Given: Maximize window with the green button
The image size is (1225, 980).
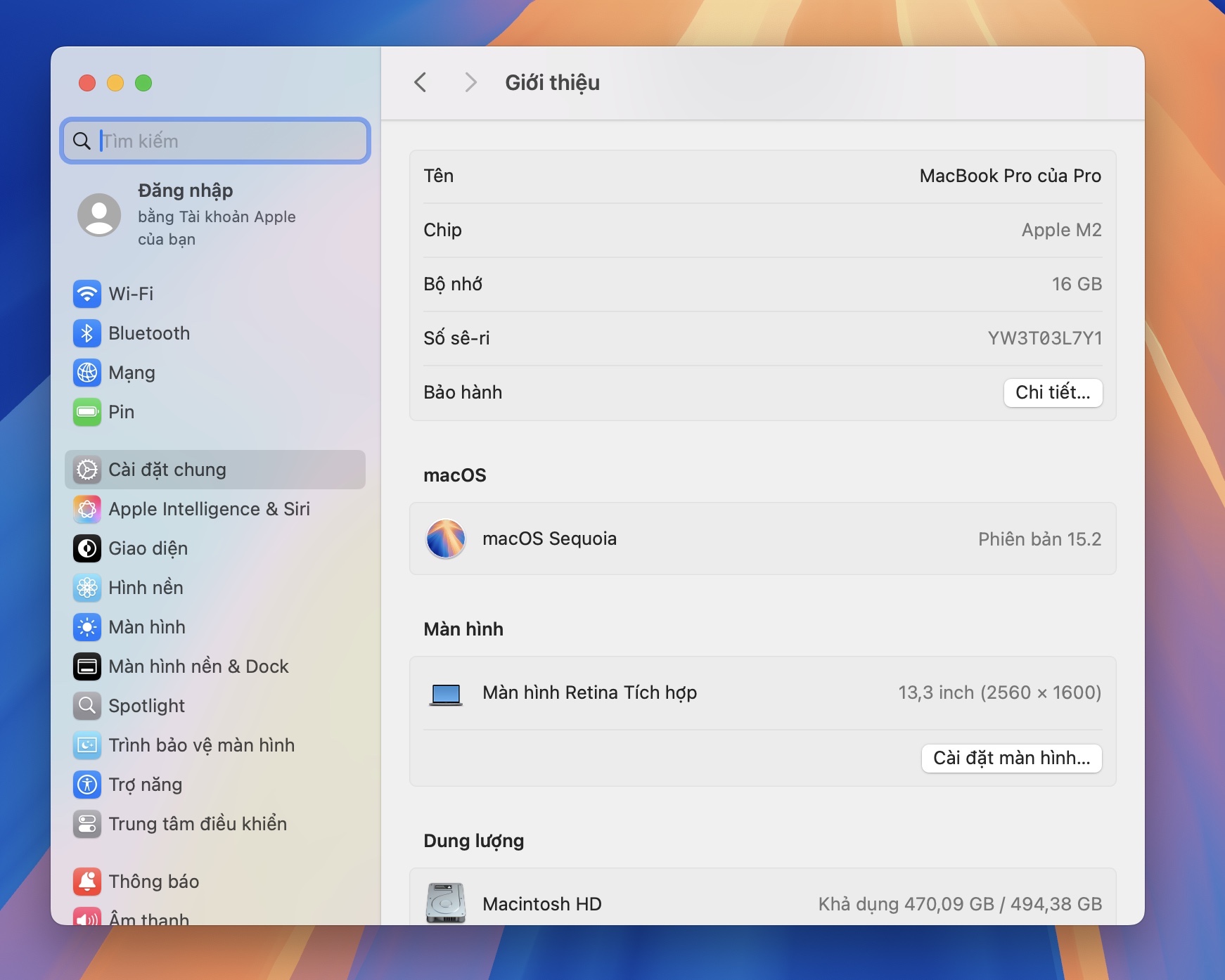Looking at the screenshot, I should point(143,83).
